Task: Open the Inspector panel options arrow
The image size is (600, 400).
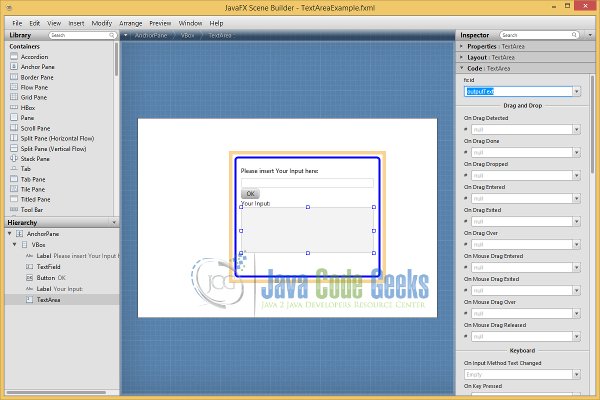Action: click(590, 35)
